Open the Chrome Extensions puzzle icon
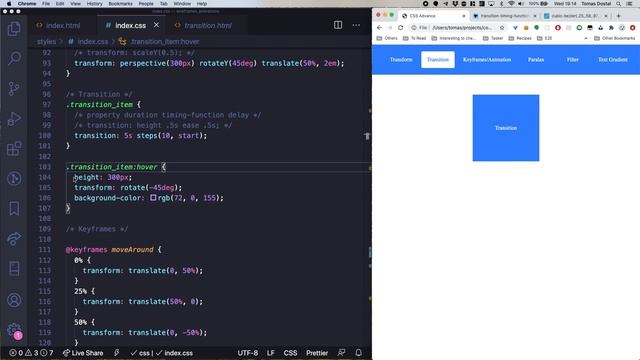 (x=611, y=28)
